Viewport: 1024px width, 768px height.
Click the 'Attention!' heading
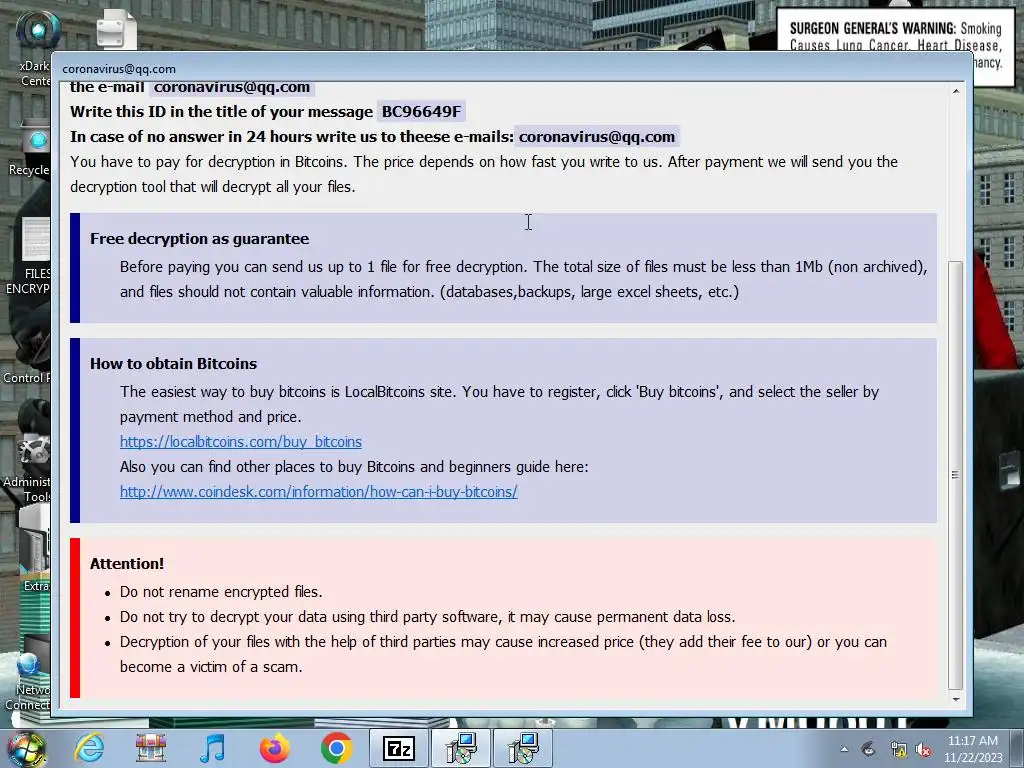pos(127,564)
